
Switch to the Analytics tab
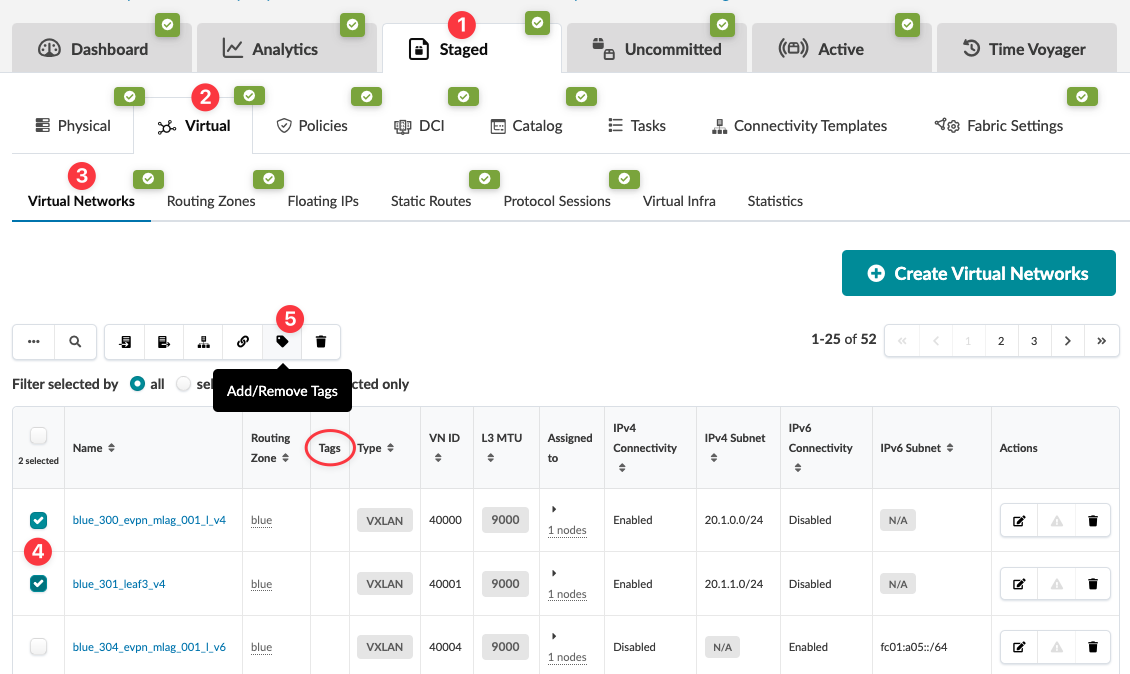click(286, 48)
